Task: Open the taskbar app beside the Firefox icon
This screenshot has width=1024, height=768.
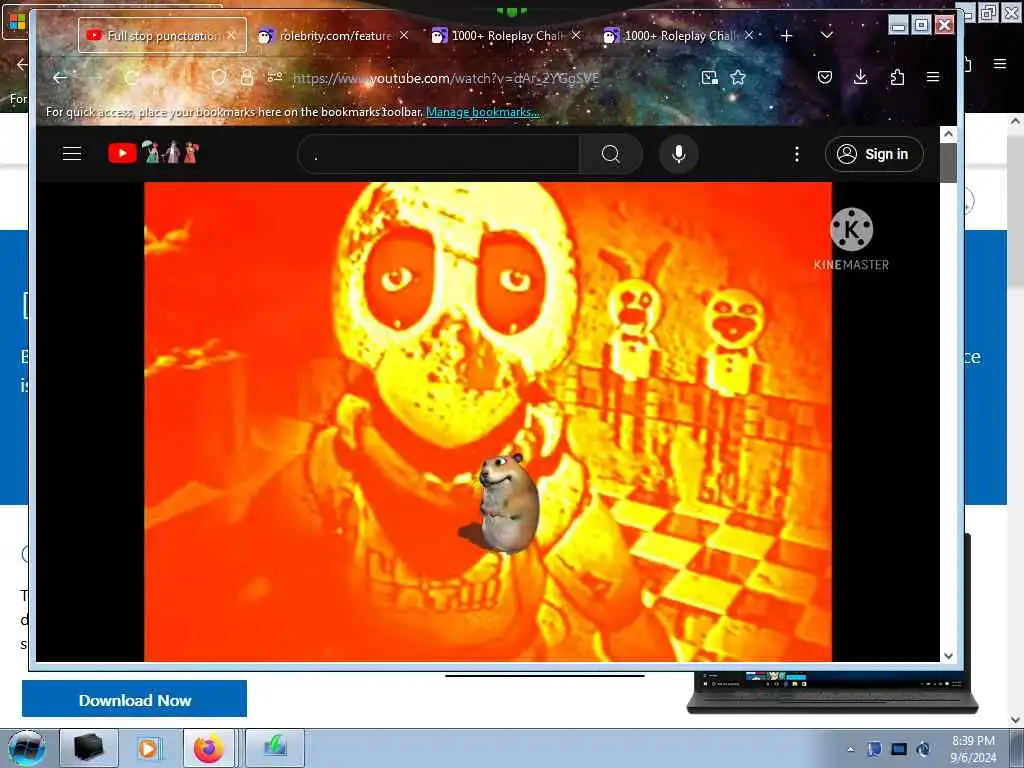Action: click(275, 748)
